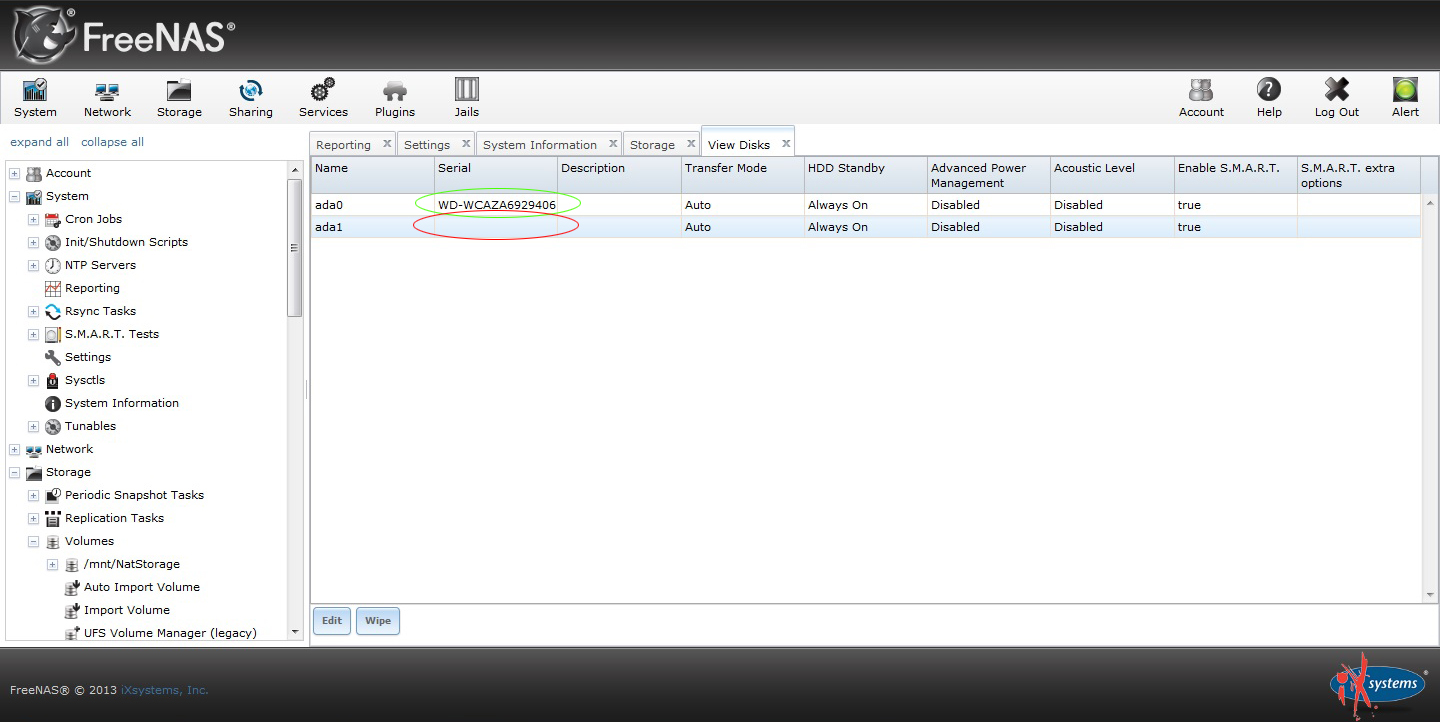Click the Edit button
The height and width of the screenshot is (722, 1440).
tap(332, 621)
